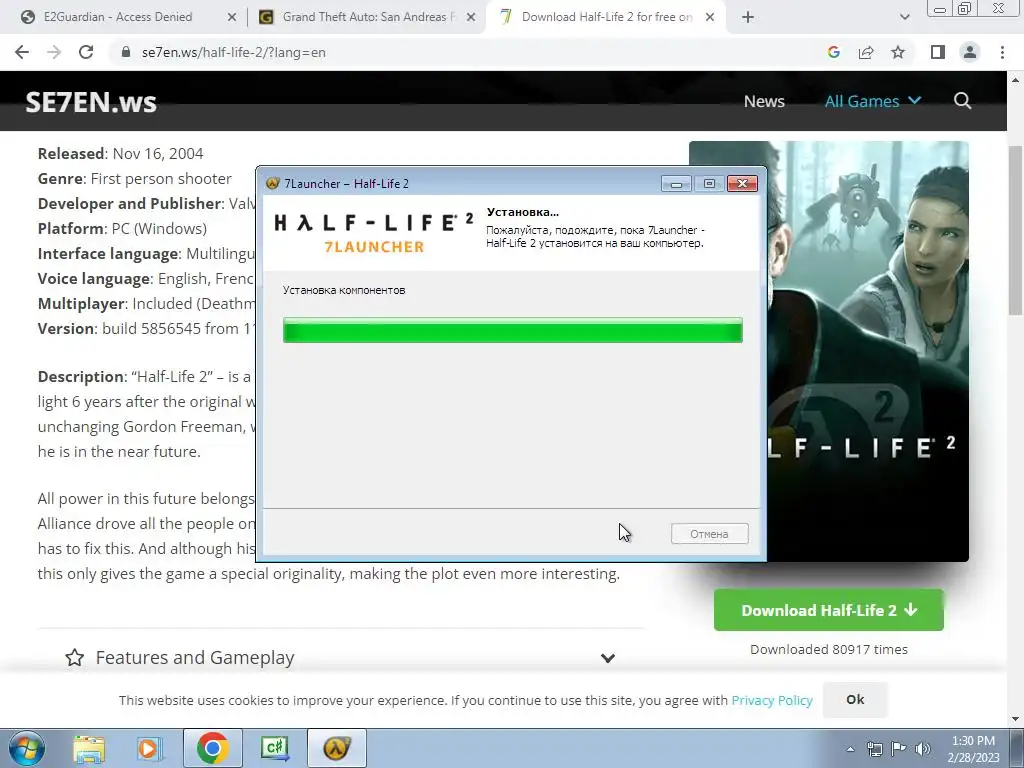This screenshot has height=768, width=1024.
Task: Click the Отмена button in installer
Action: (709, 534)
